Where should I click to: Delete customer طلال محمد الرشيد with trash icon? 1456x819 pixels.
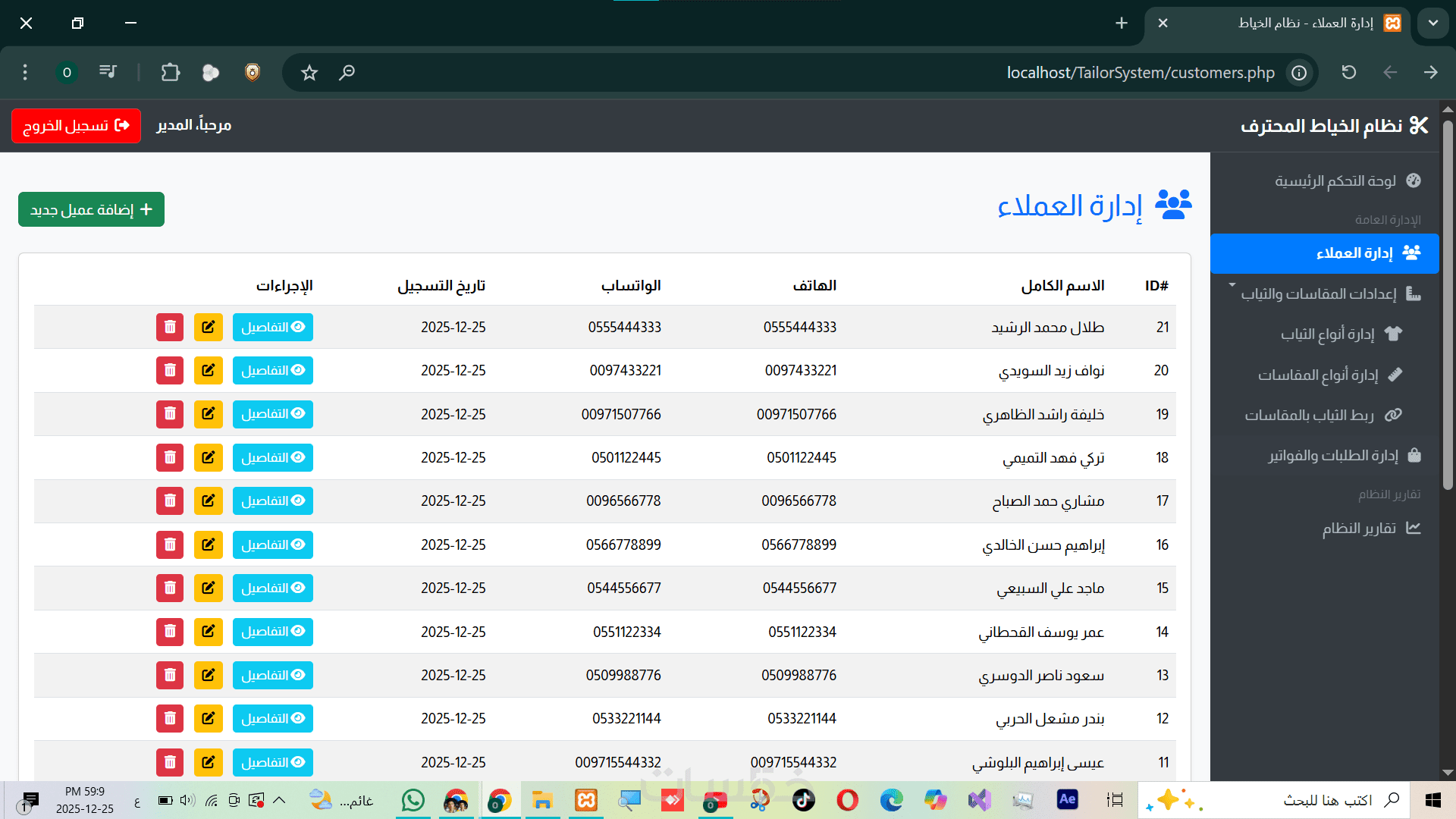pyautogui.click(x=170, y=327)
